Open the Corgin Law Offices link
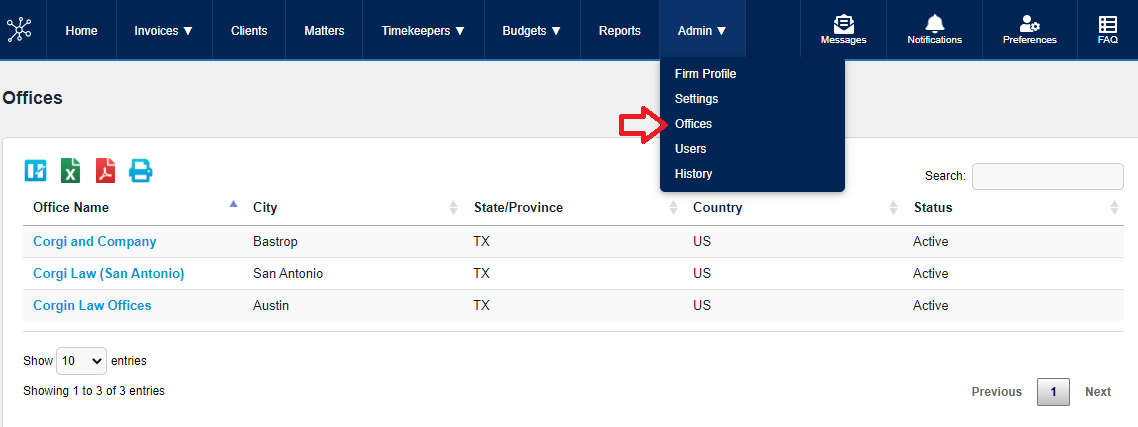The image size is (1138, 427). (92, 306)
